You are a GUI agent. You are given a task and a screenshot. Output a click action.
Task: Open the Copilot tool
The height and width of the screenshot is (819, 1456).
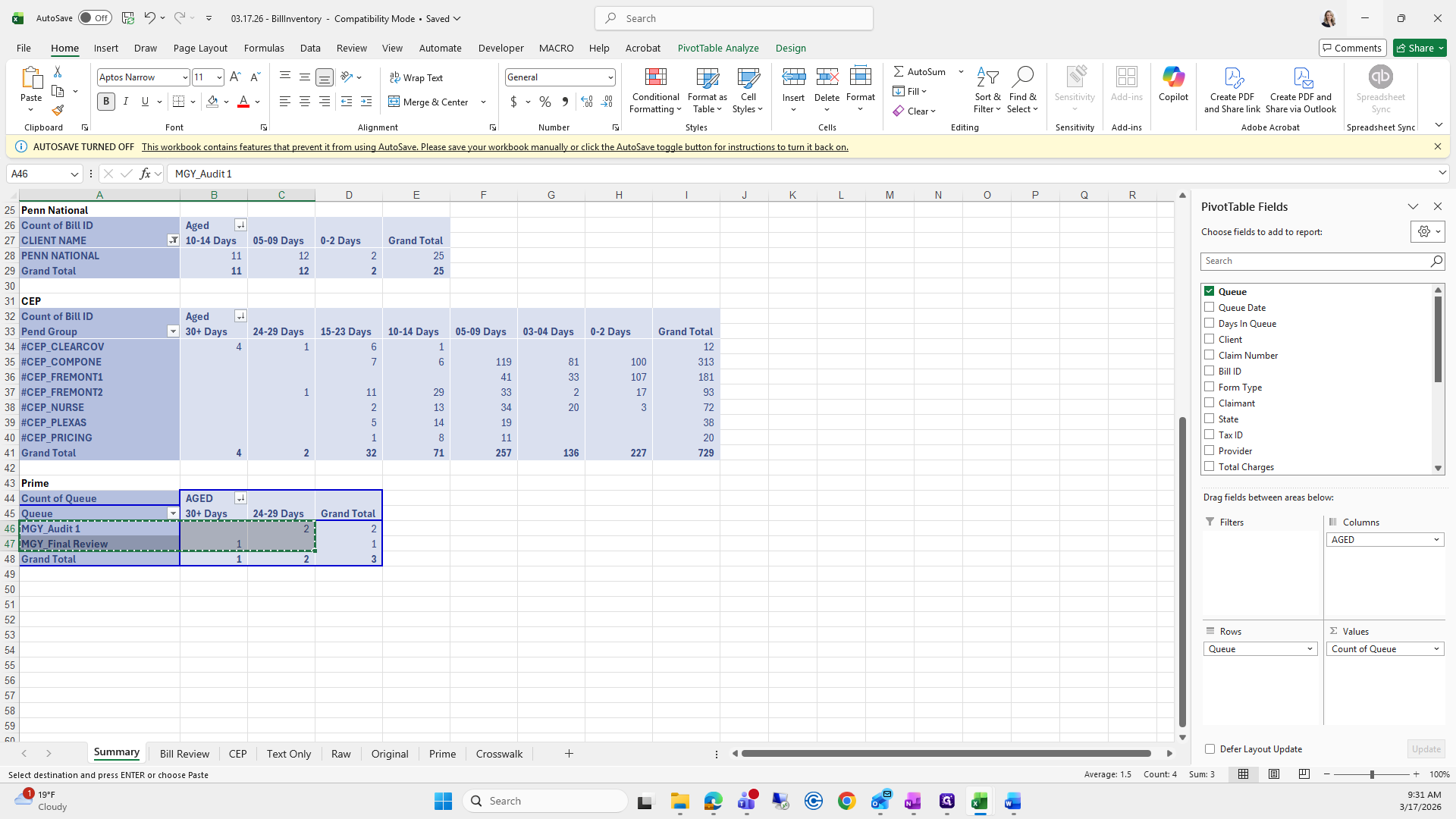(x=1173, y=83)
